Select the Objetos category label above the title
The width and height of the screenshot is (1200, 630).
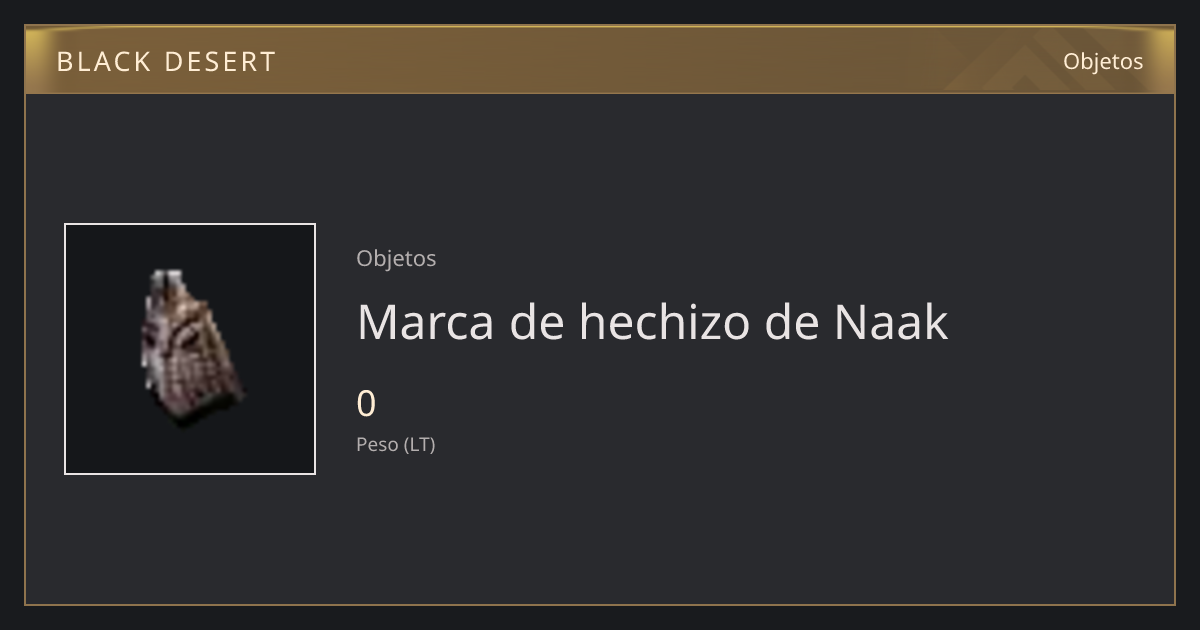[396, 258]
